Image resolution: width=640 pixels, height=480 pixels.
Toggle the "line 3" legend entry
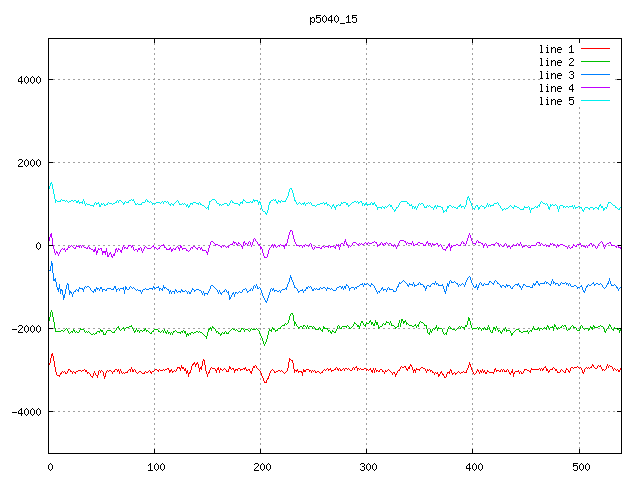coord(556,75)
